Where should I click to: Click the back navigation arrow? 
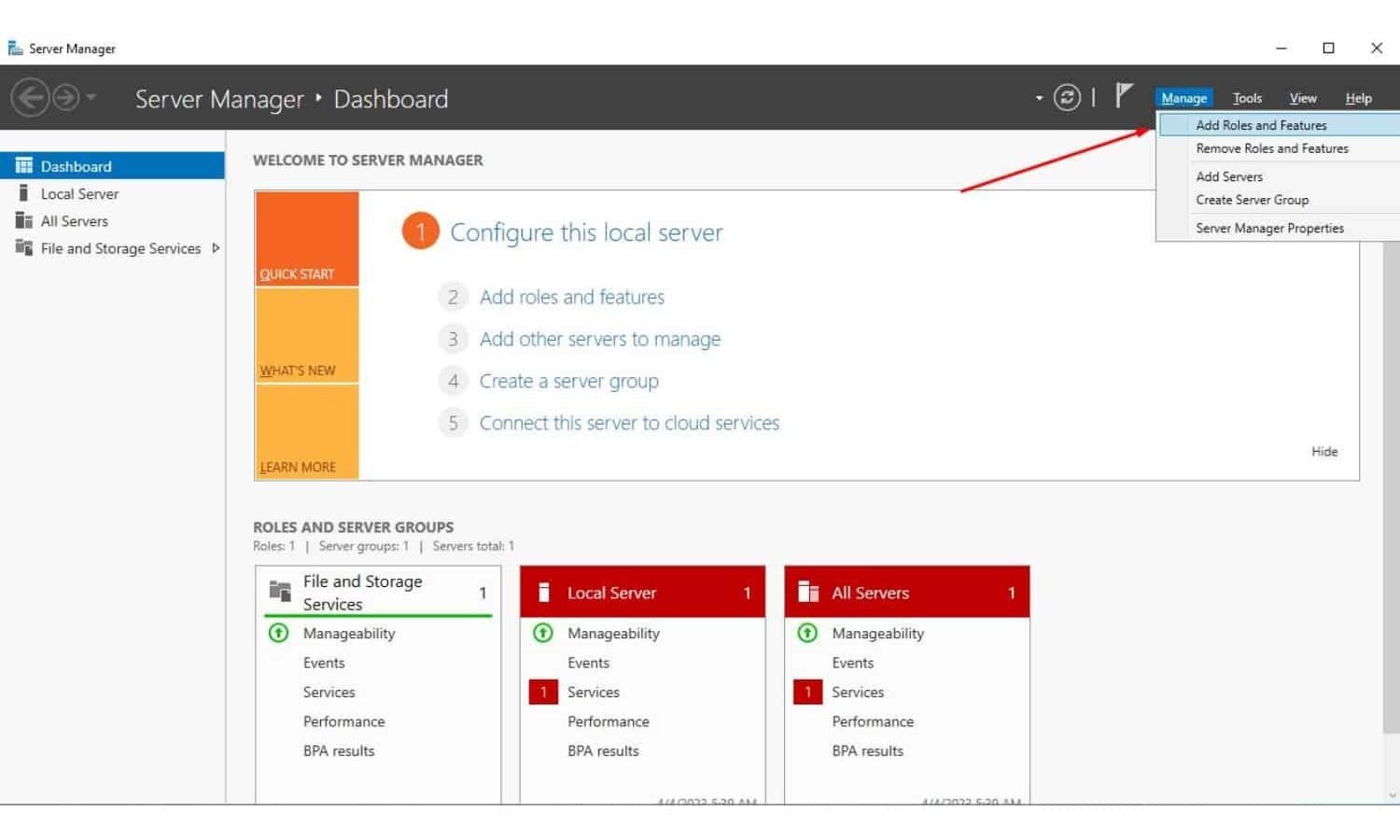(30, 97)
